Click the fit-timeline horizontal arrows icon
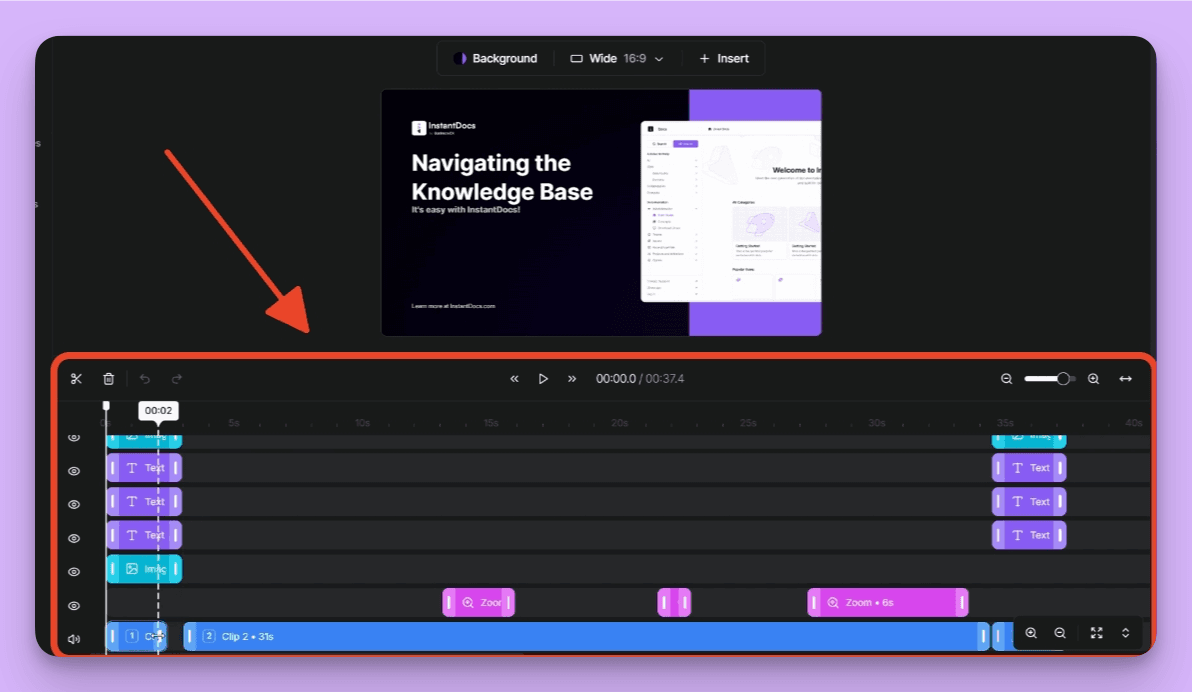Screen dimensions: 1192x692 pos(1126,379)
